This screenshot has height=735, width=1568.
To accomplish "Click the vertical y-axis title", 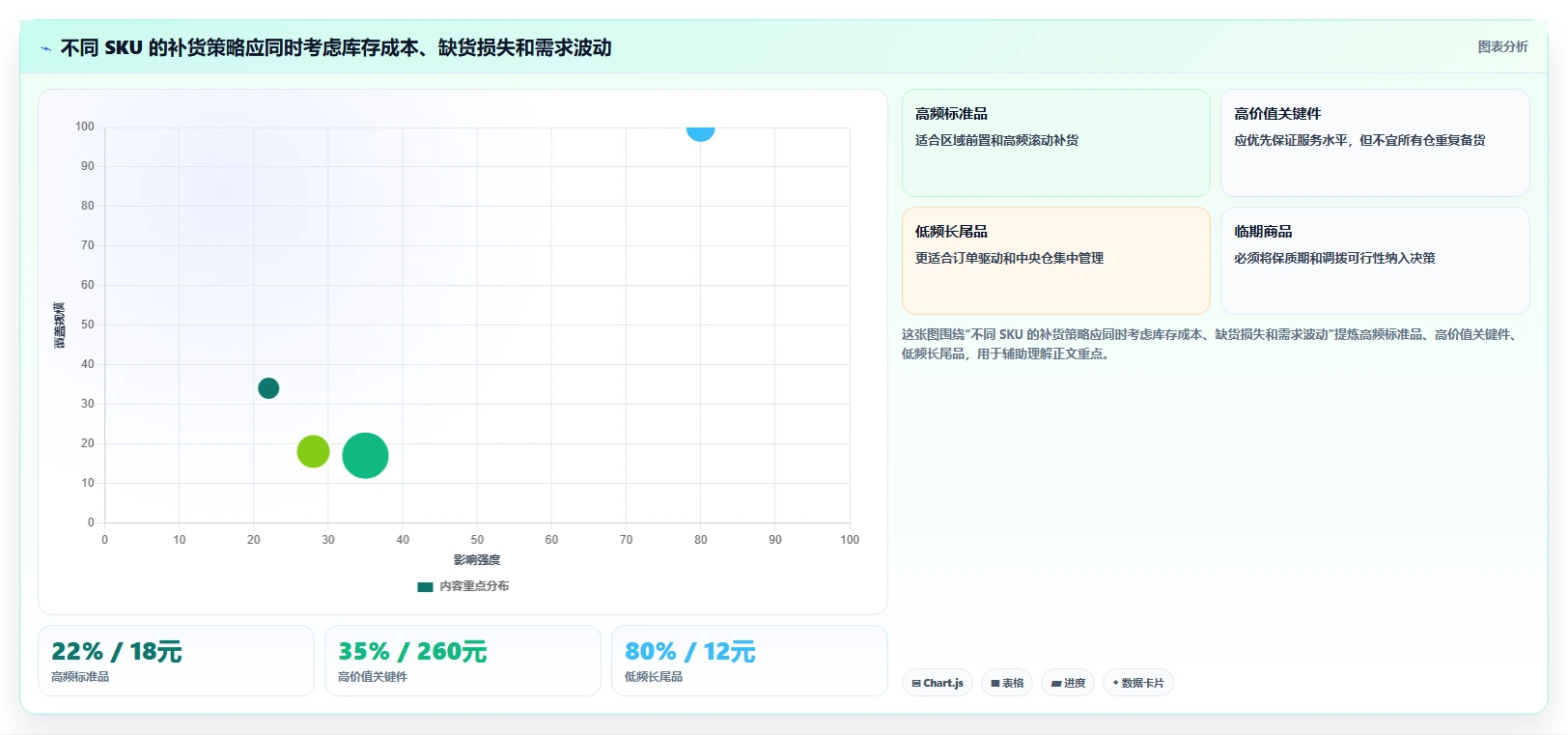I will click(x=60, y=325).
